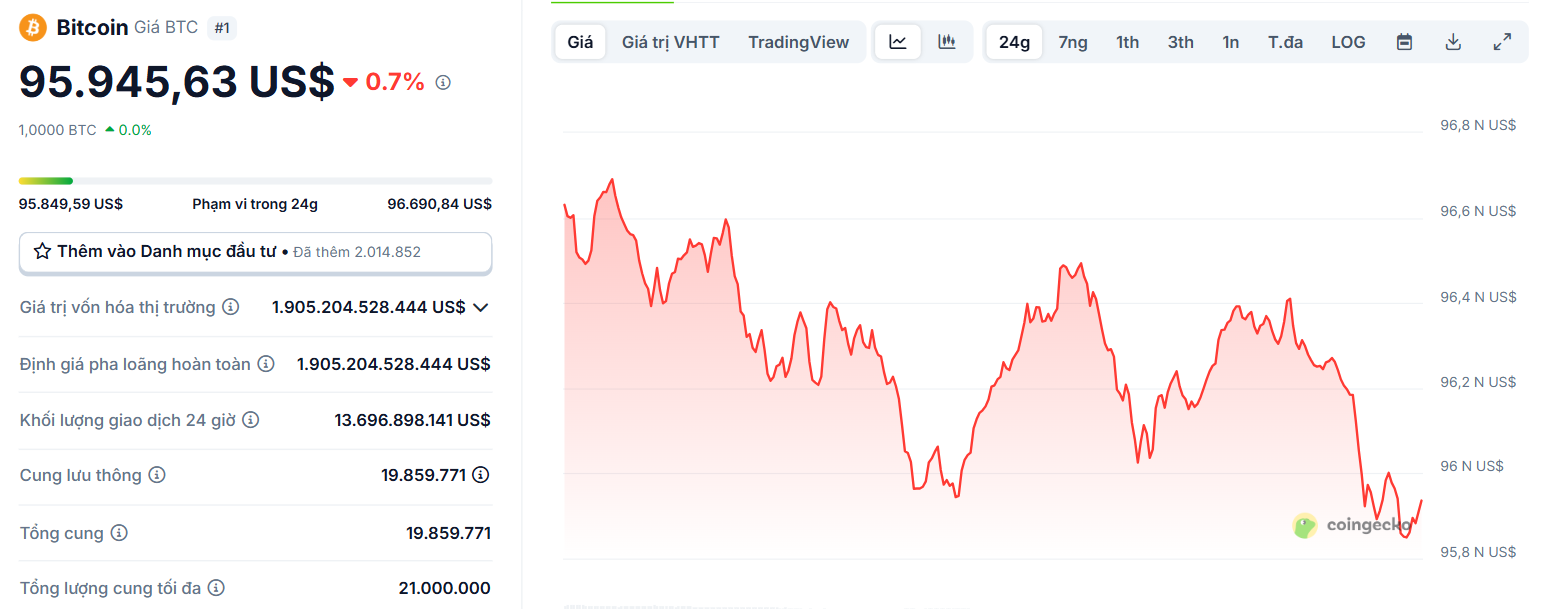Image resolution: width=1541 pixels, height=609 pixels.
Task: Expand market cap value chevron
Action: 481,307
